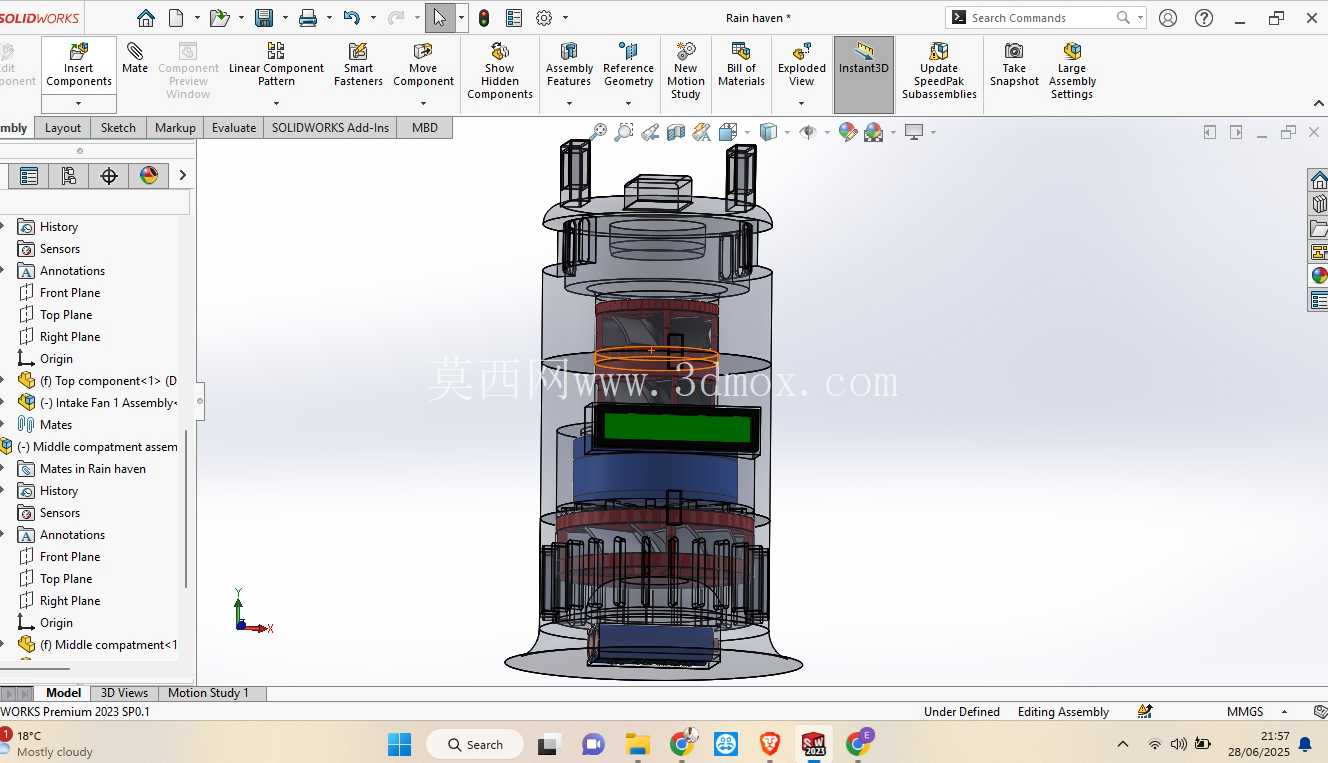Screen dimensions: 1328x763
Task: Click the Display Style cube icon
Action: [768, 132]
